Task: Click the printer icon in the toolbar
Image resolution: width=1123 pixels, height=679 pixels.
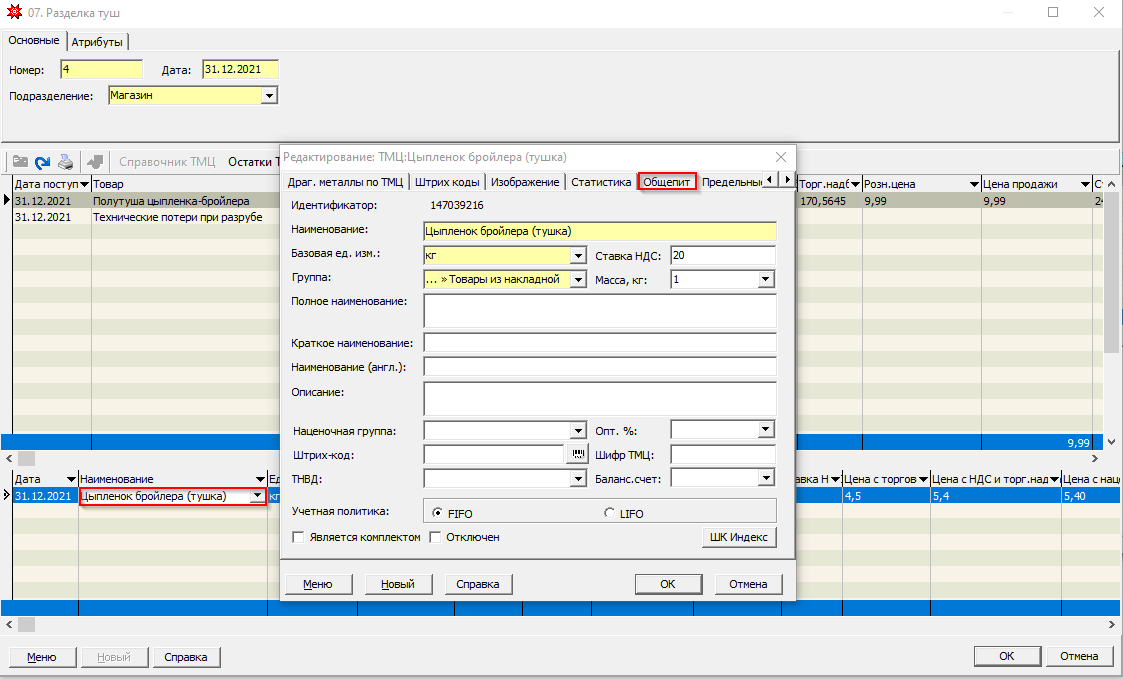Action: (65, 161)
